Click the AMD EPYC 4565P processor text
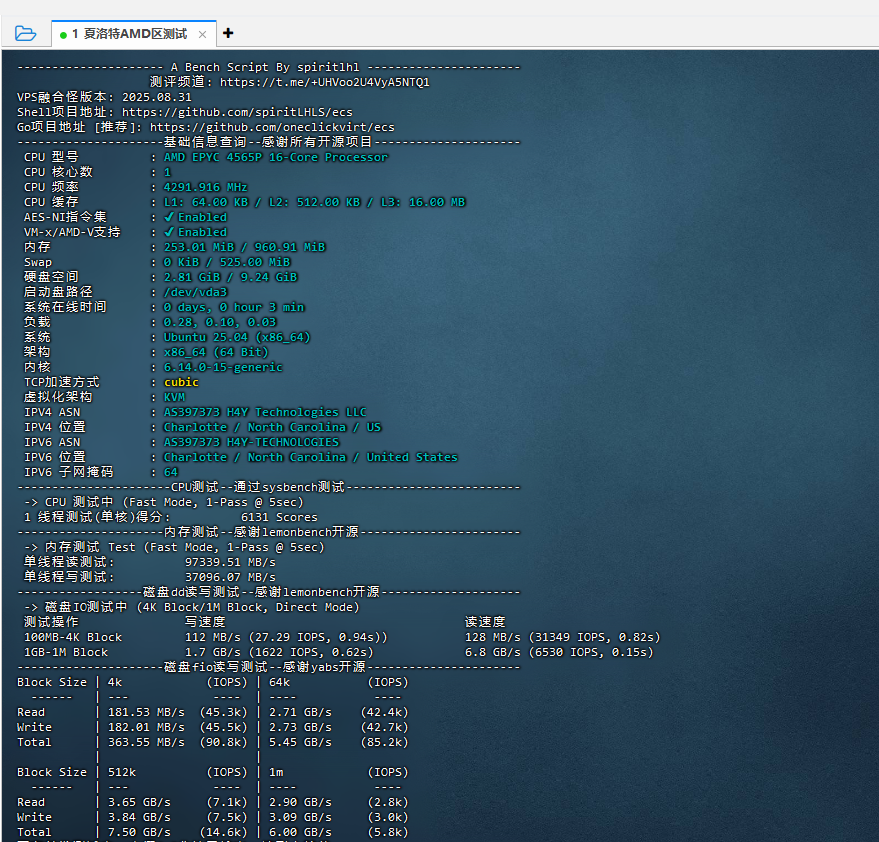This screenshot has height=842, width=879. click(275, 157)
